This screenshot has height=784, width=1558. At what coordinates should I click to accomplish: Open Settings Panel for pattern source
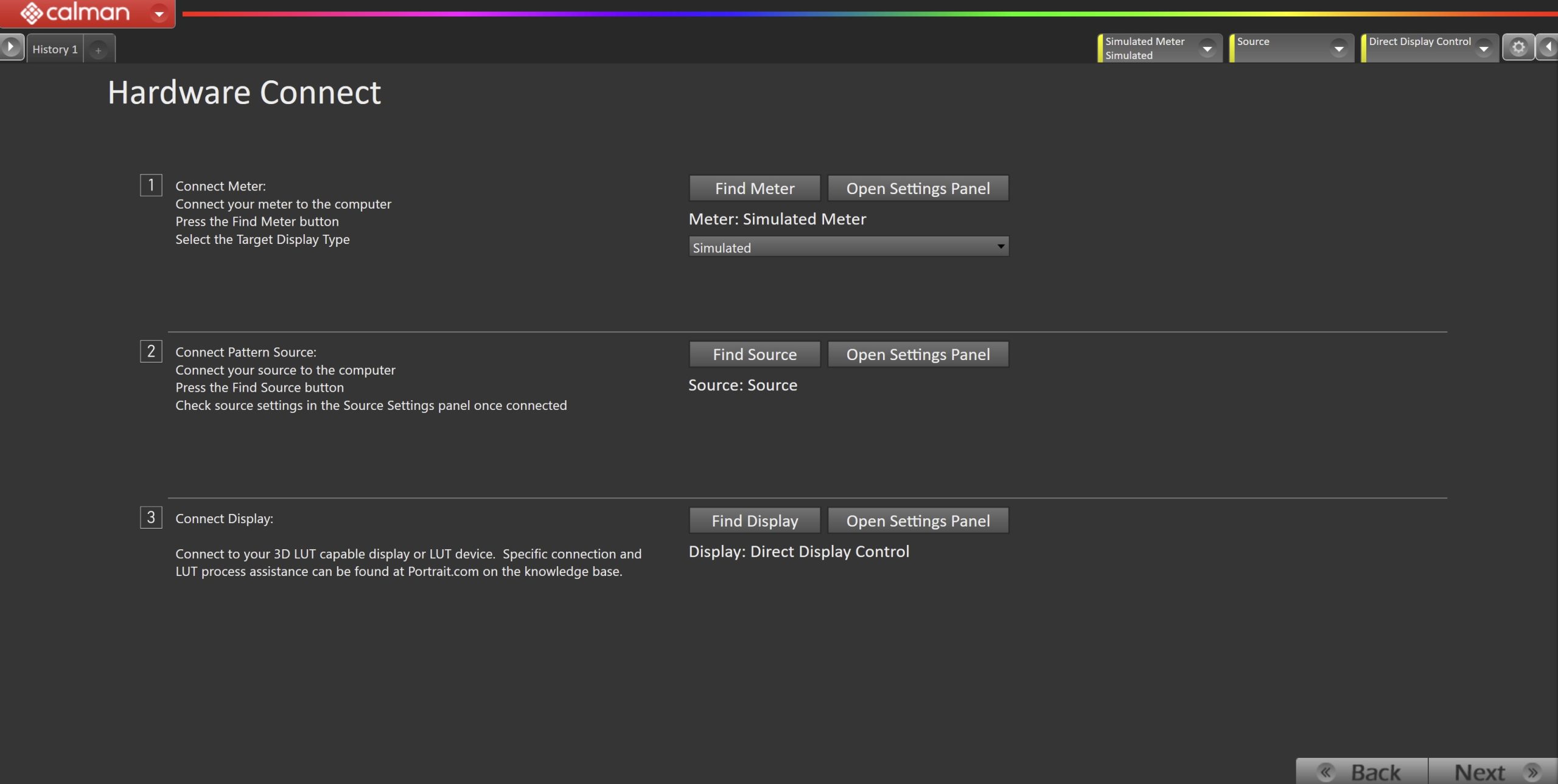[x=917, y=355]
